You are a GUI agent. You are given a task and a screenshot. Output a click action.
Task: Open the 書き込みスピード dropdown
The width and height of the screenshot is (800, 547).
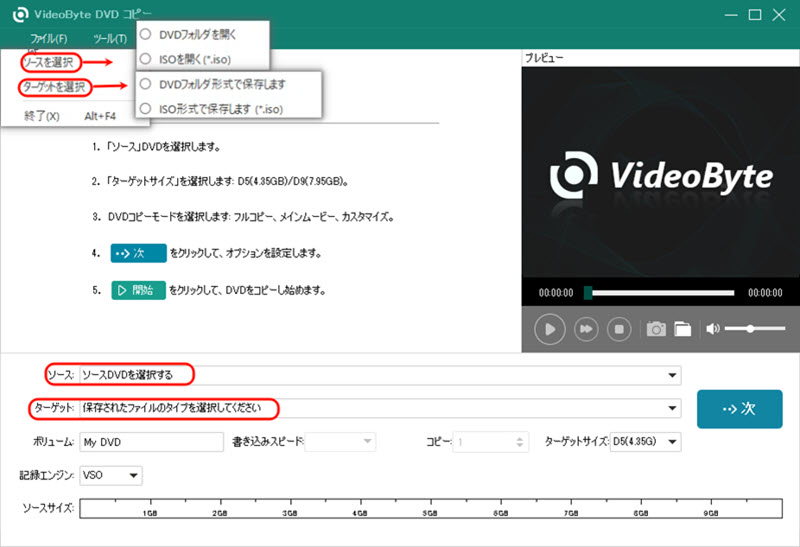coord(340,441)
